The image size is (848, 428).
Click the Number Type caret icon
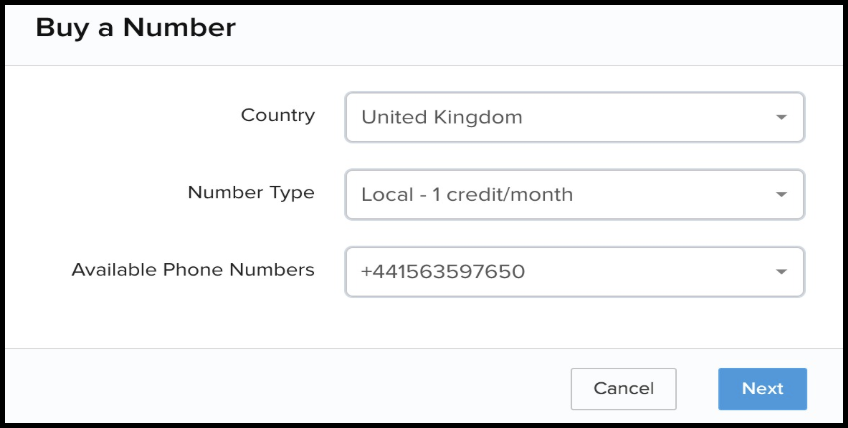pyautogui.click(x=781, y=195)
